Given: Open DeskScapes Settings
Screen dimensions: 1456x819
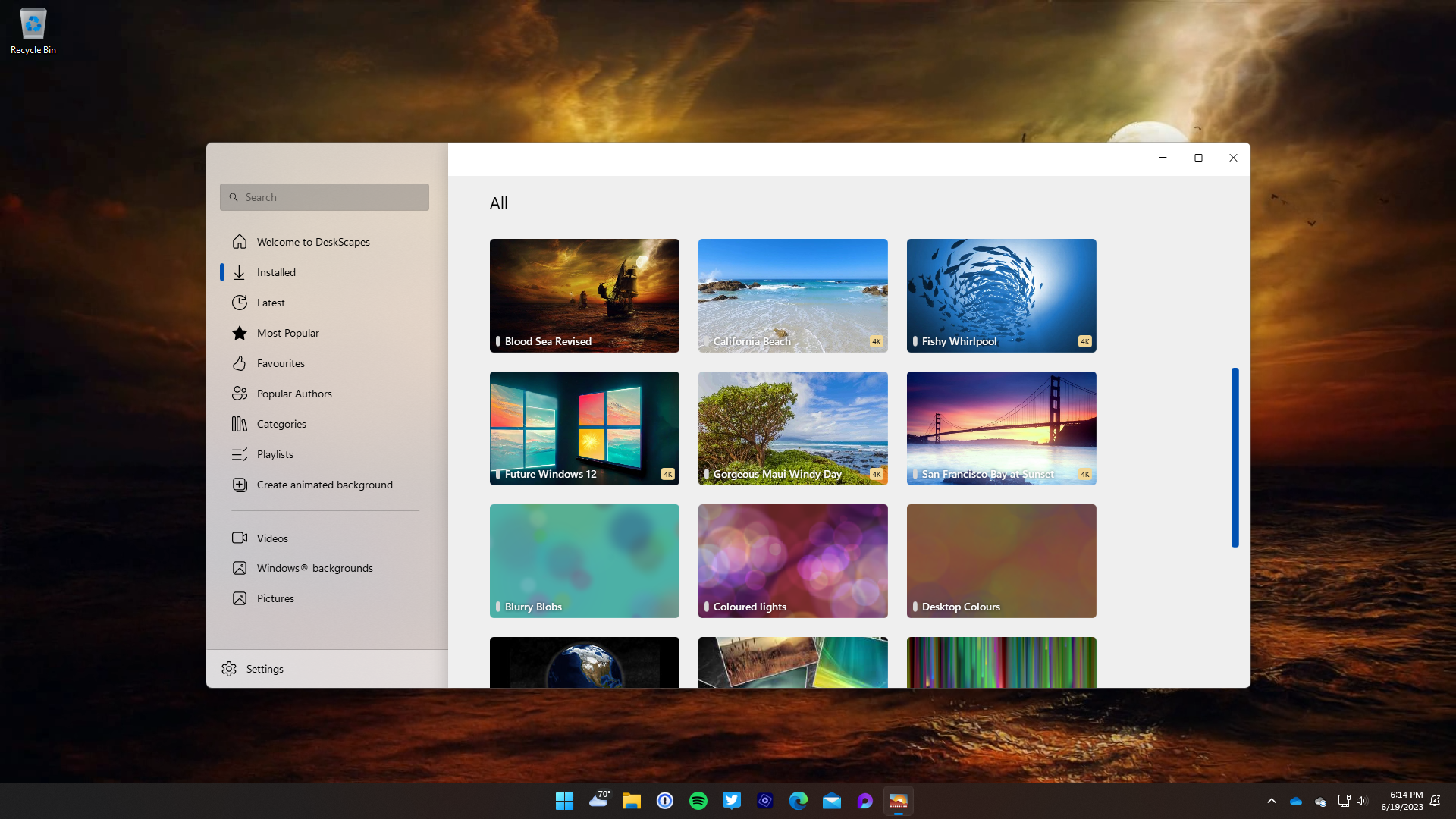Looking at the screenshot, I should coord(264,668).
